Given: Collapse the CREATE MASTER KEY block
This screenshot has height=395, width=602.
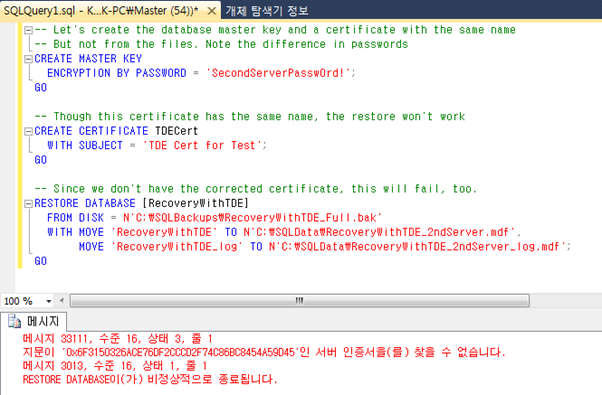Looking at the screenshot, I should 28,59.
